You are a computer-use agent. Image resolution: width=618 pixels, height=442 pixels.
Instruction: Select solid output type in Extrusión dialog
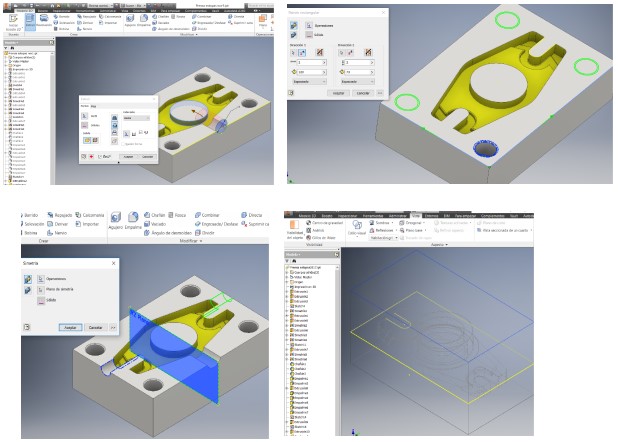click(x=87, y=140)
